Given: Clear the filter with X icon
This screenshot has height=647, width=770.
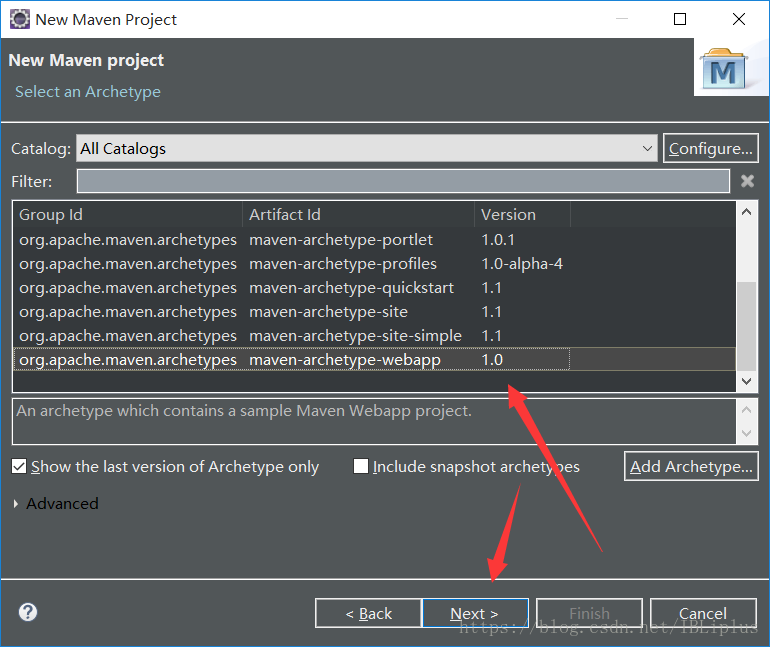Looking at the screenshot, I should click(x=747, y=181).
